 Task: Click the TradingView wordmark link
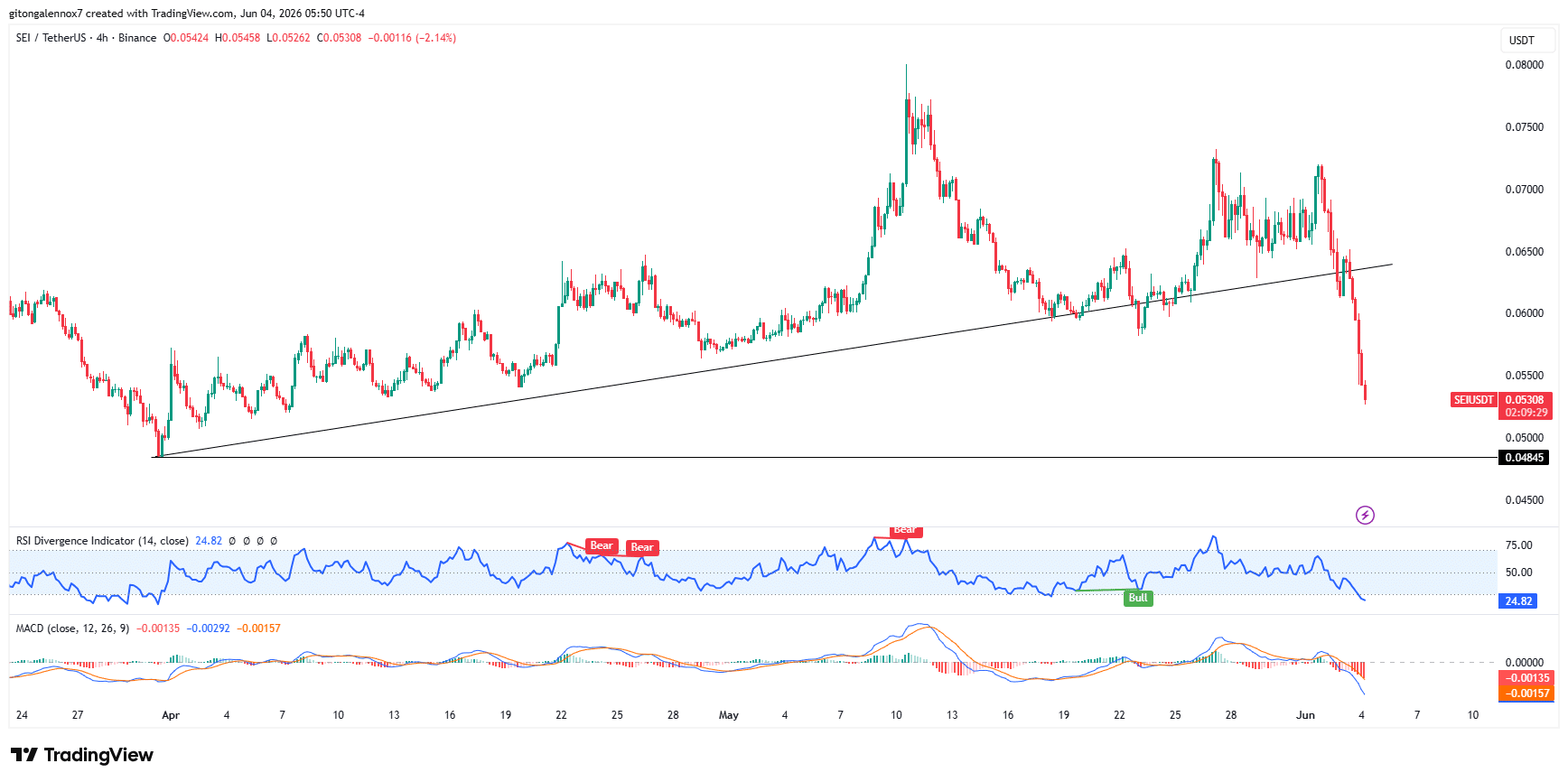(x=98, y=755)
